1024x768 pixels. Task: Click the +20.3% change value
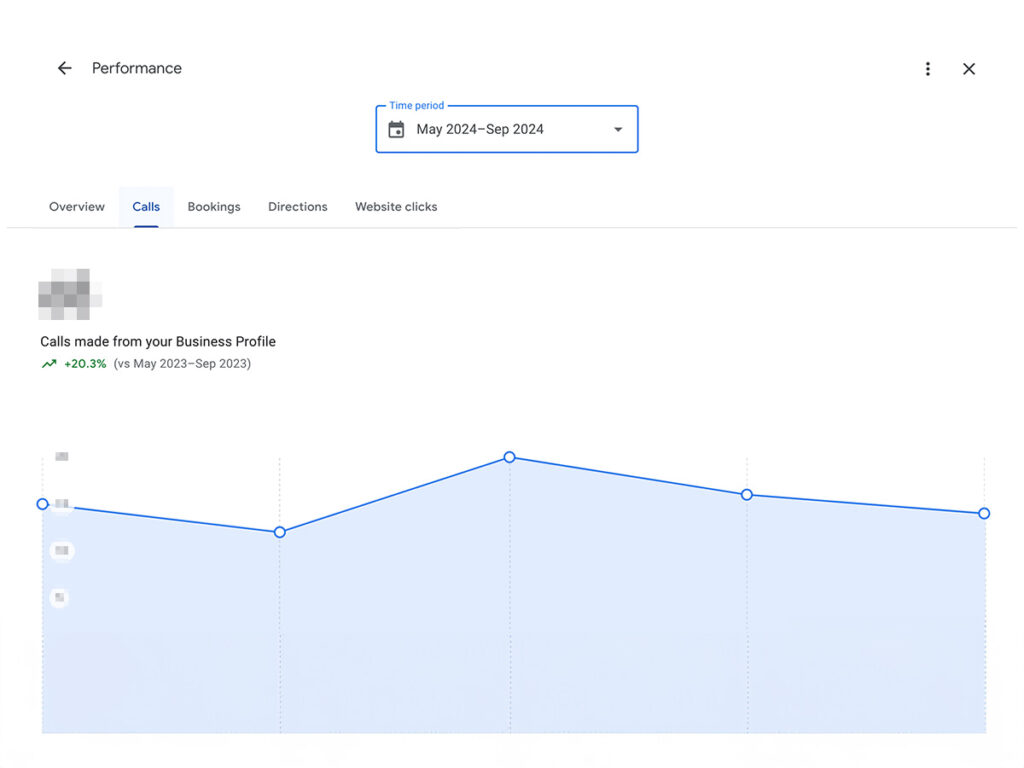[85, 364]
